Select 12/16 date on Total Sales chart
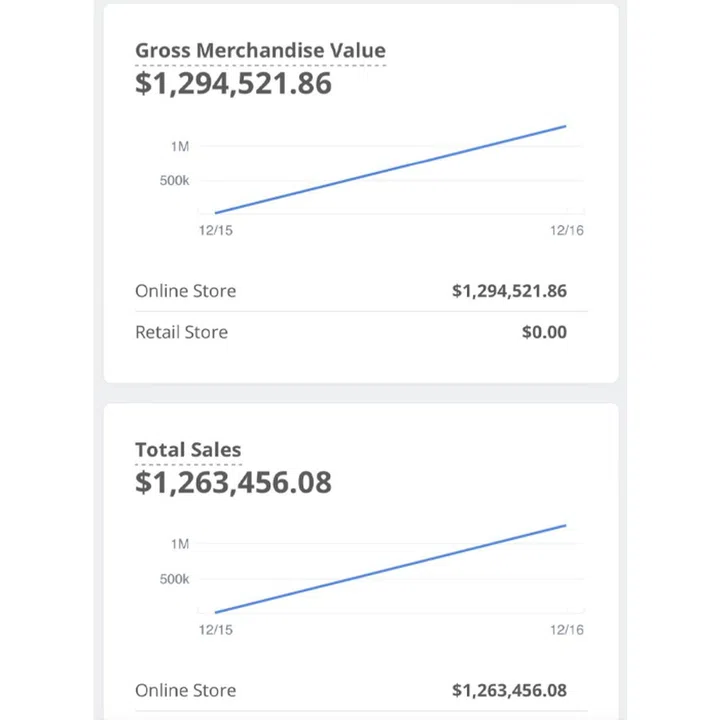This screenshot has width=720, height=720. [x=566, y=630]
